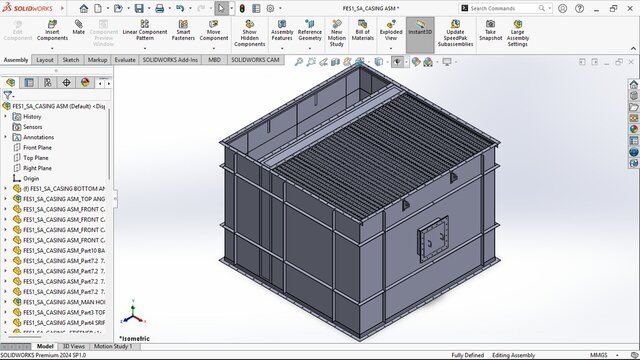Open Assembly Features tool

282,31
